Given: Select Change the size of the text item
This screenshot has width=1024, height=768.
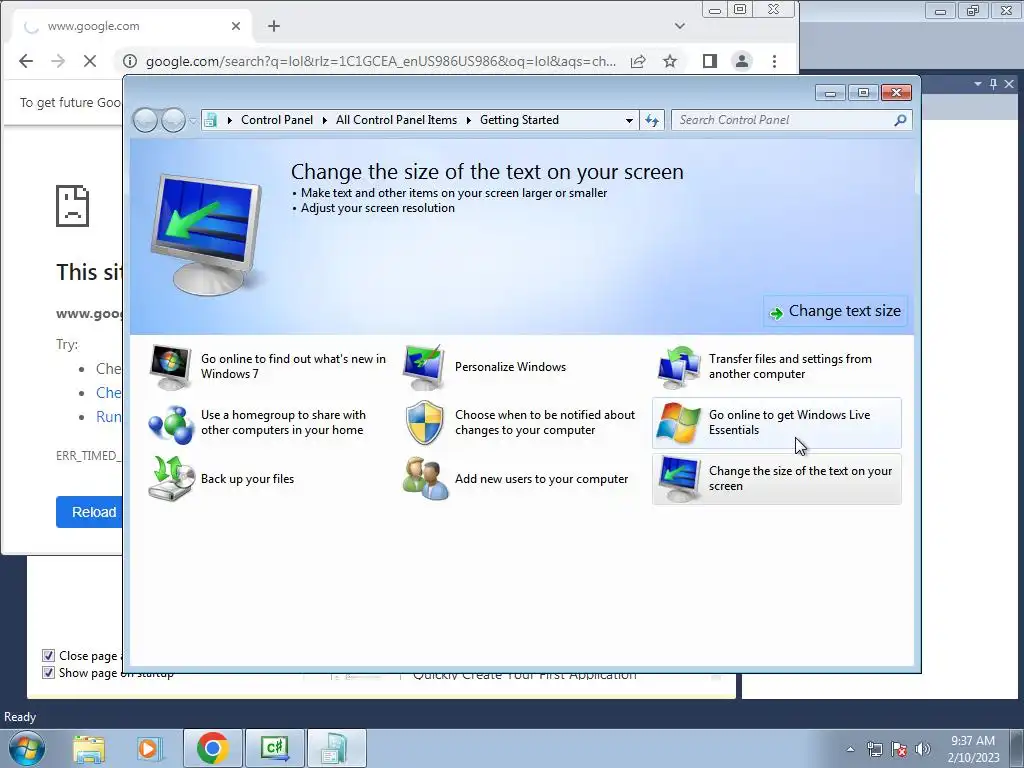Looking at the screenshot, I should pyautogui.click(x=776, y=479).
